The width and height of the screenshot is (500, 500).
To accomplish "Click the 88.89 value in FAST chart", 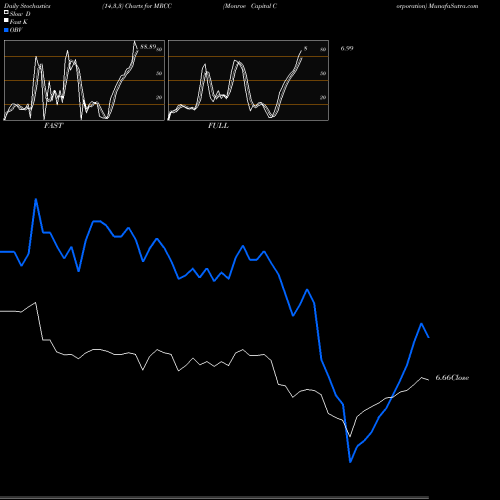I will 148,47.
